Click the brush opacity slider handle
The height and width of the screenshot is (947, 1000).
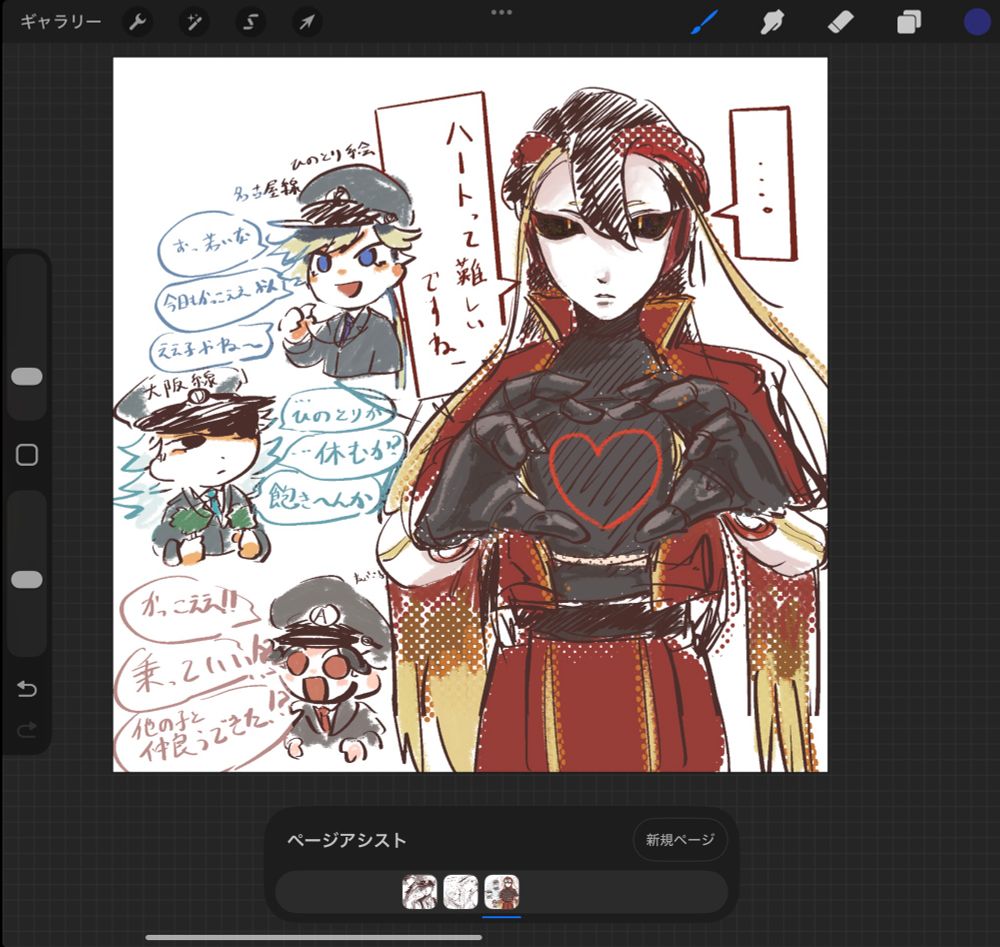[27, 580]
